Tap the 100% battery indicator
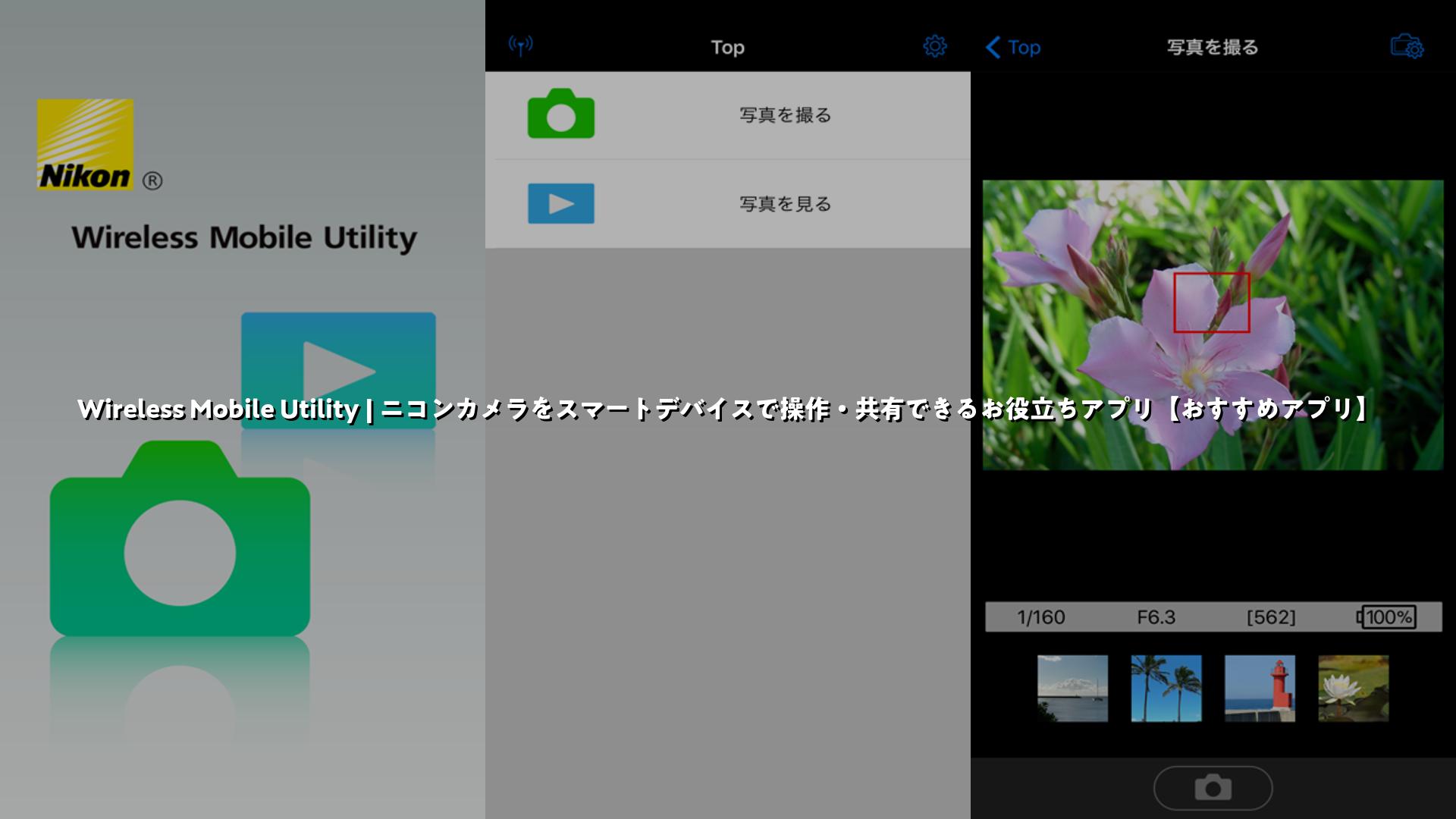This screenshot has height=819, width=1456. (1385, 617)
